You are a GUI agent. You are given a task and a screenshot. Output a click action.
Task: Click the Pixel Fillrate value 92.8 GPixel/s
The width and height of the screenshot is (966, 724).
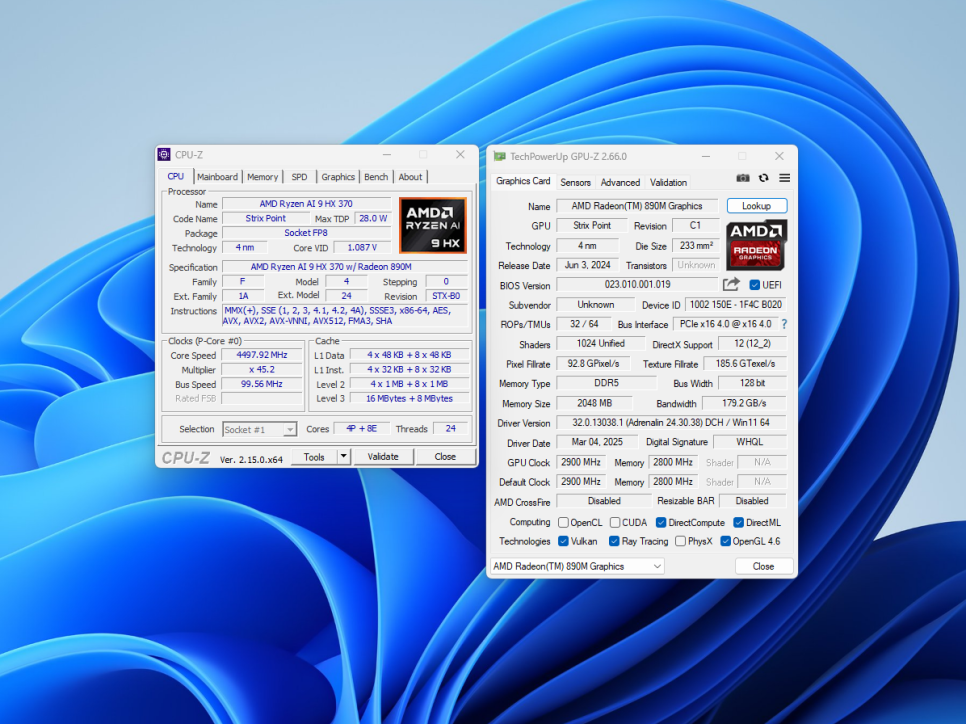(594, 364)
